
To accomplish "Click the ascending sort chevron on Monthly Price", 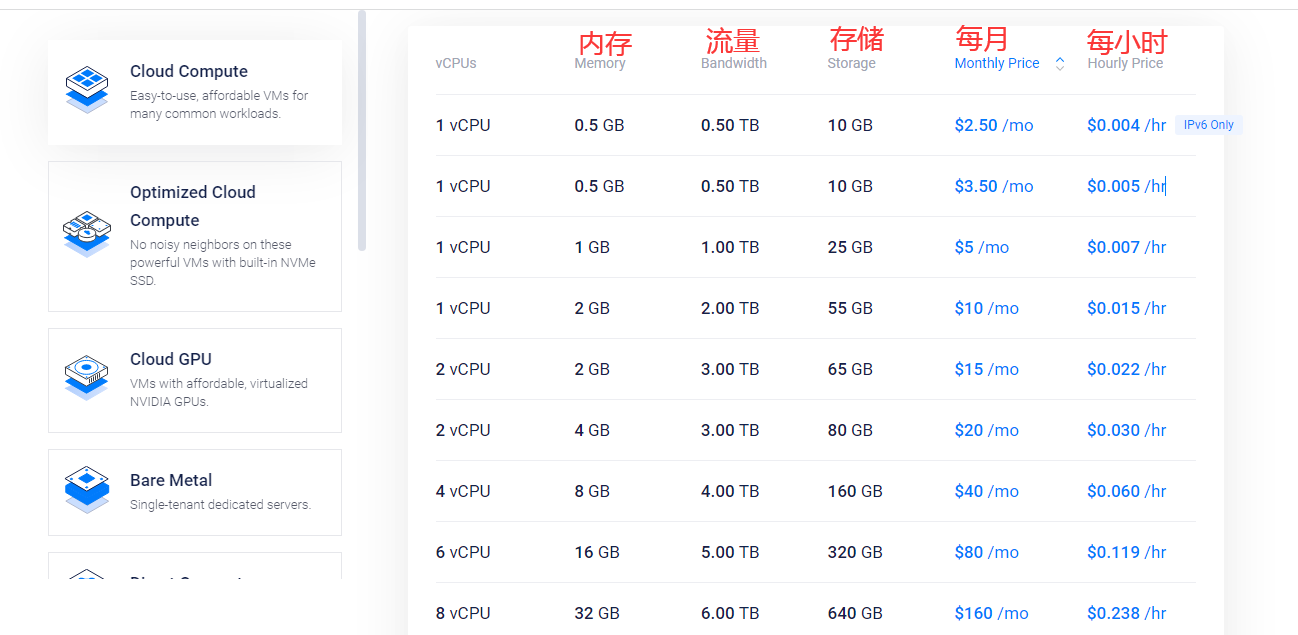I will point(1059,58).
